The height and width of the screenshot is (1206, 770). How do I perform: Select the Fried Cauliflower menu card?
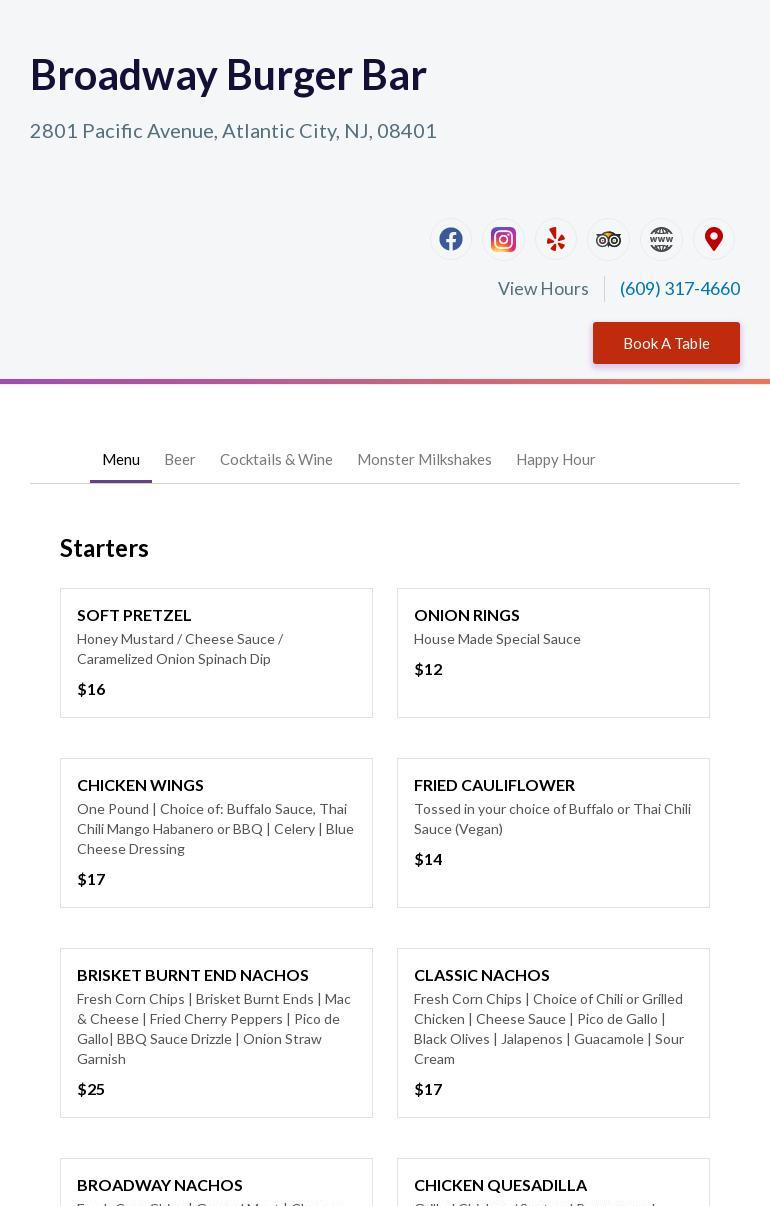click(553, 833)
